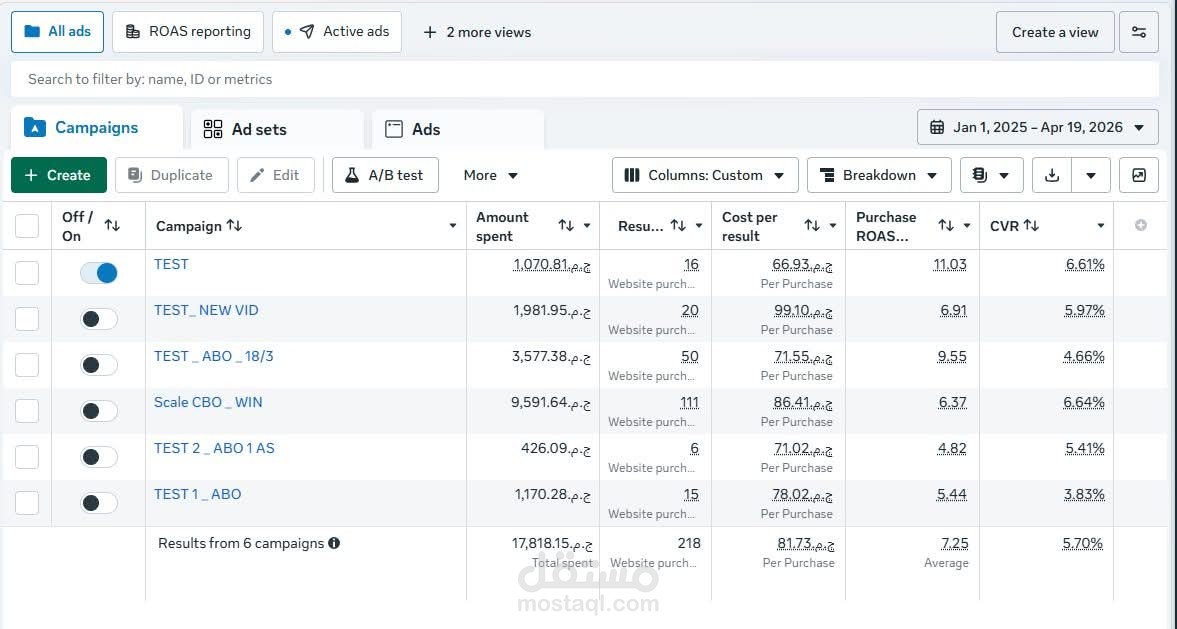Viewport: 1177px width, 629px height.
Task: Click the green Create button
Action: click(59, 175)
